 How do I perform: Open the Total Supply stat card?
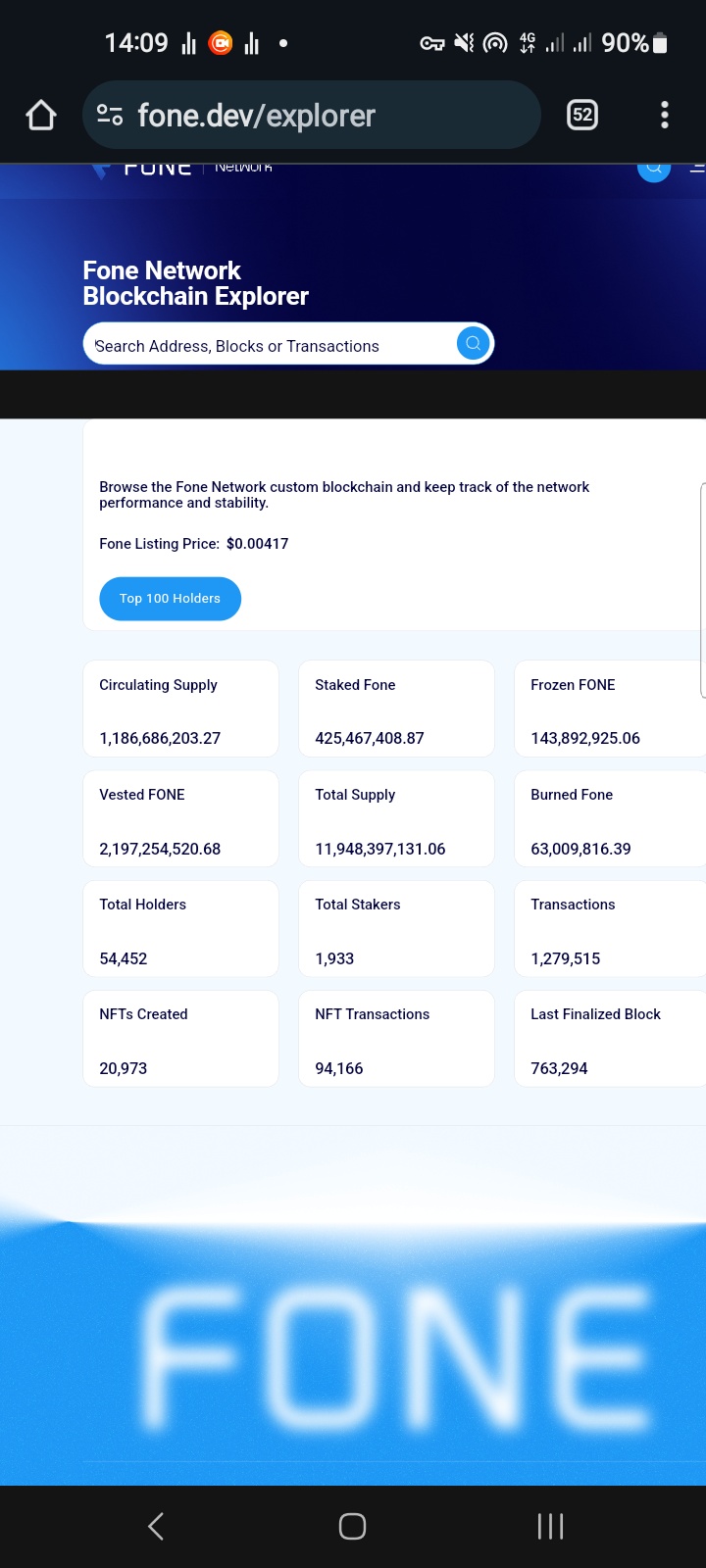point(396,819)
